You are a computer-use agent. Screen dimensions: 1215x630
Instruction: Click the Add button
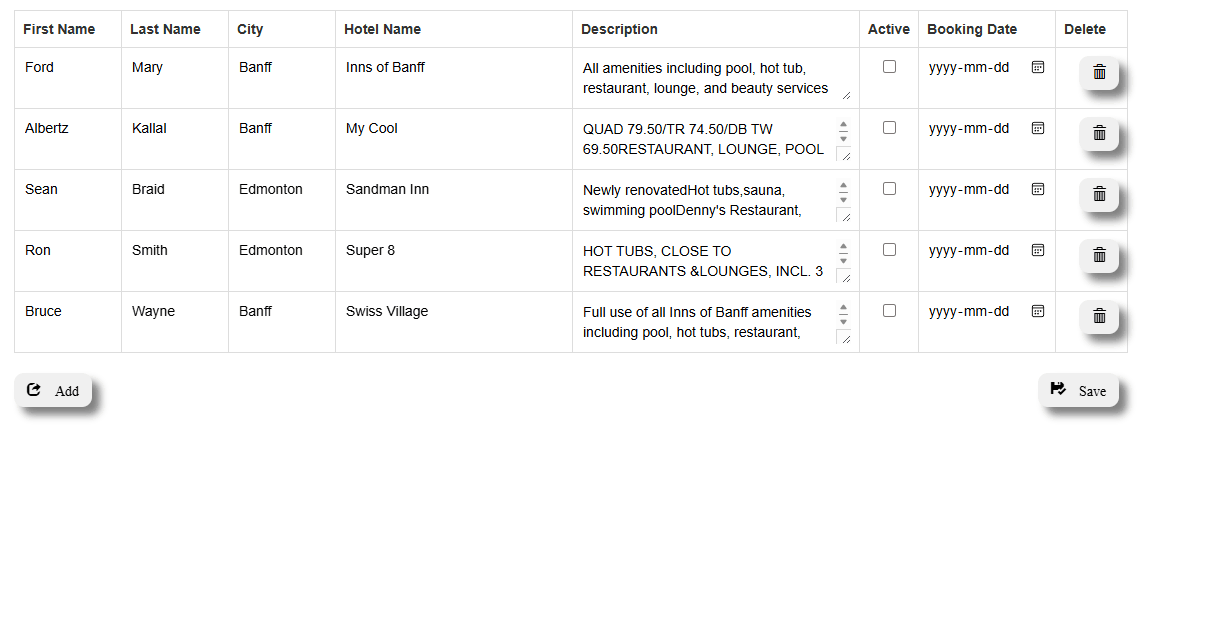[x=54, y=391]
